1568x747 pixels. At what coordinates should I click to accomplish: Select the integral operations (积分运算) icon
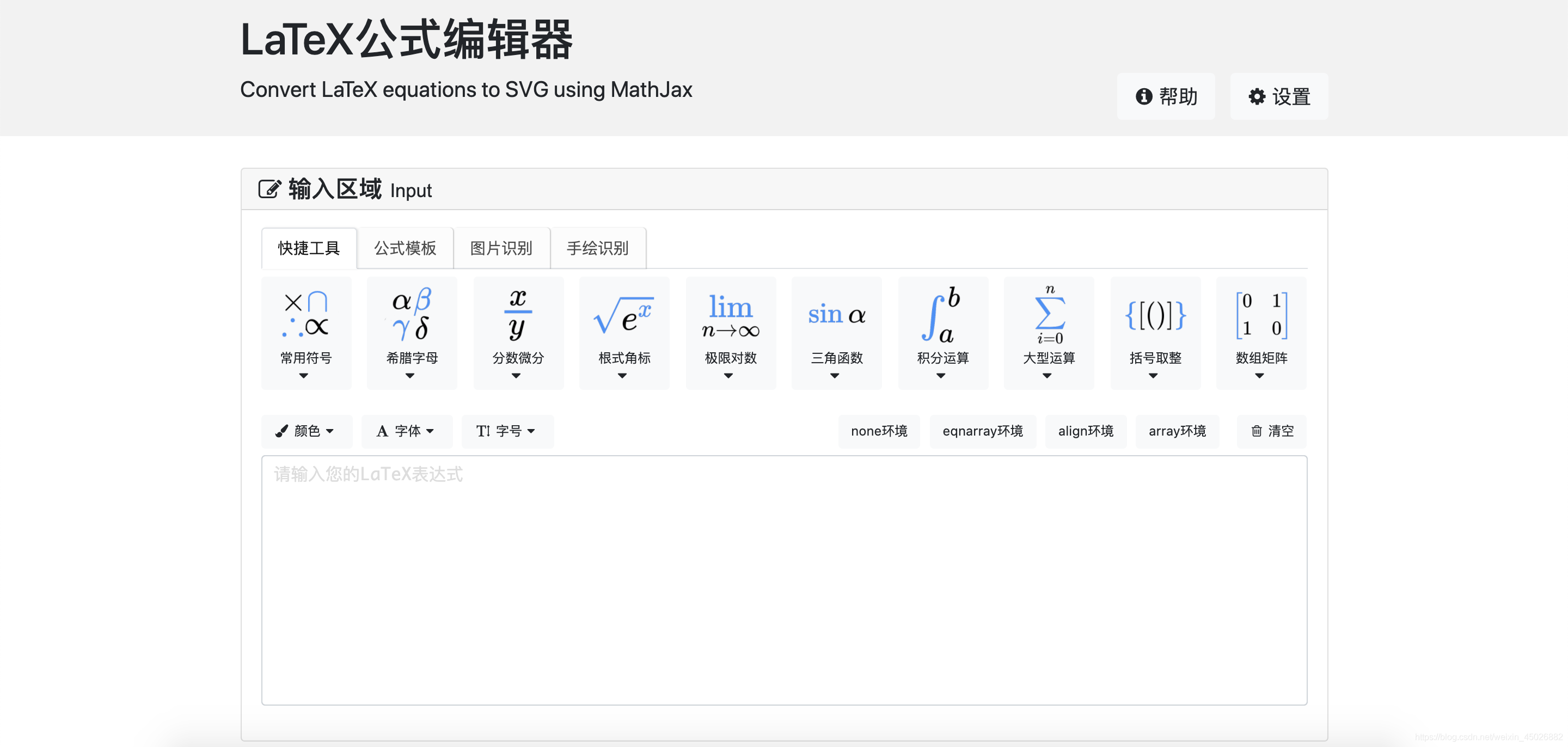(x=942, y=333)
